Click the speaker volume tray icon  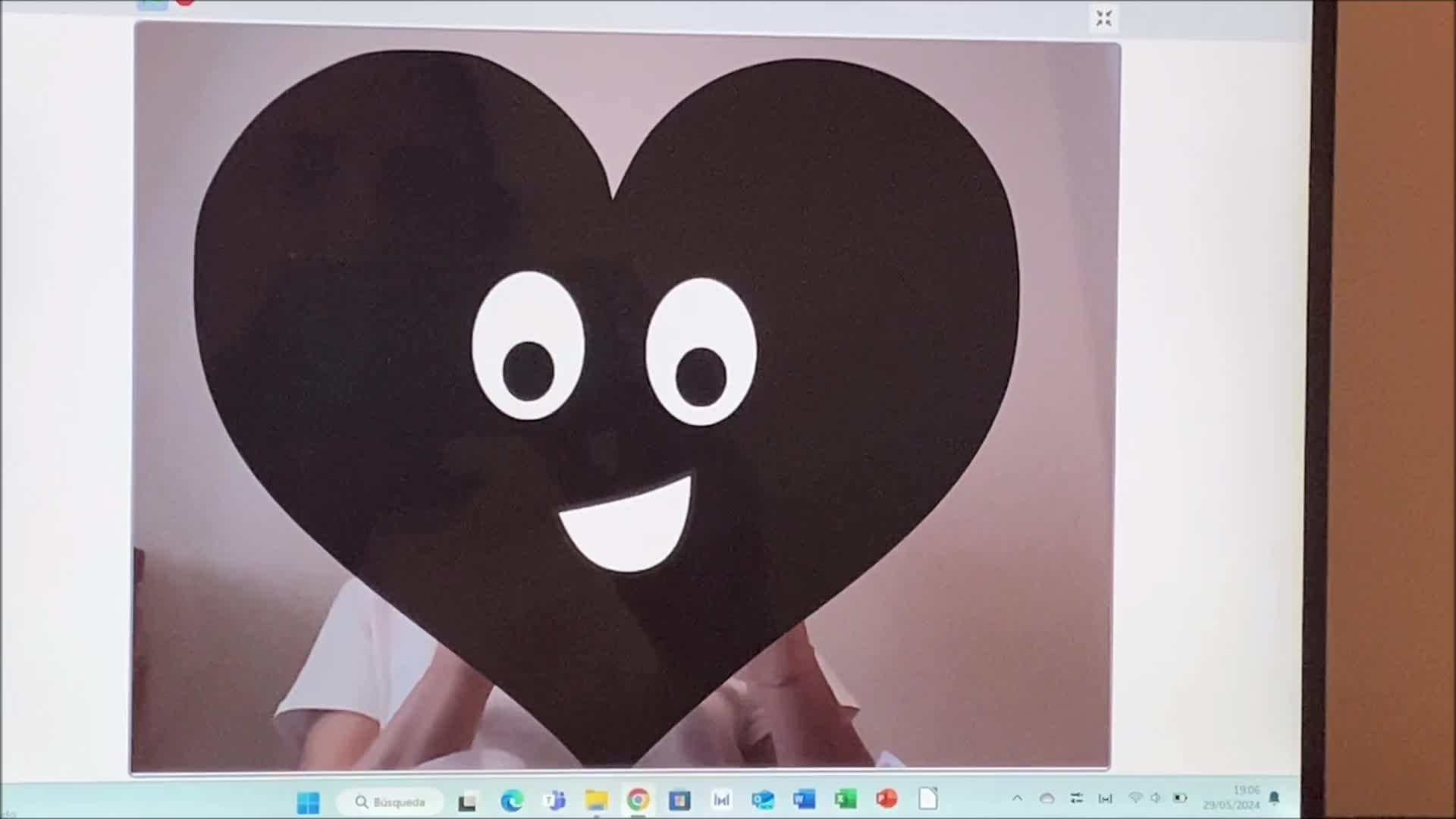tap(1156, 798)
